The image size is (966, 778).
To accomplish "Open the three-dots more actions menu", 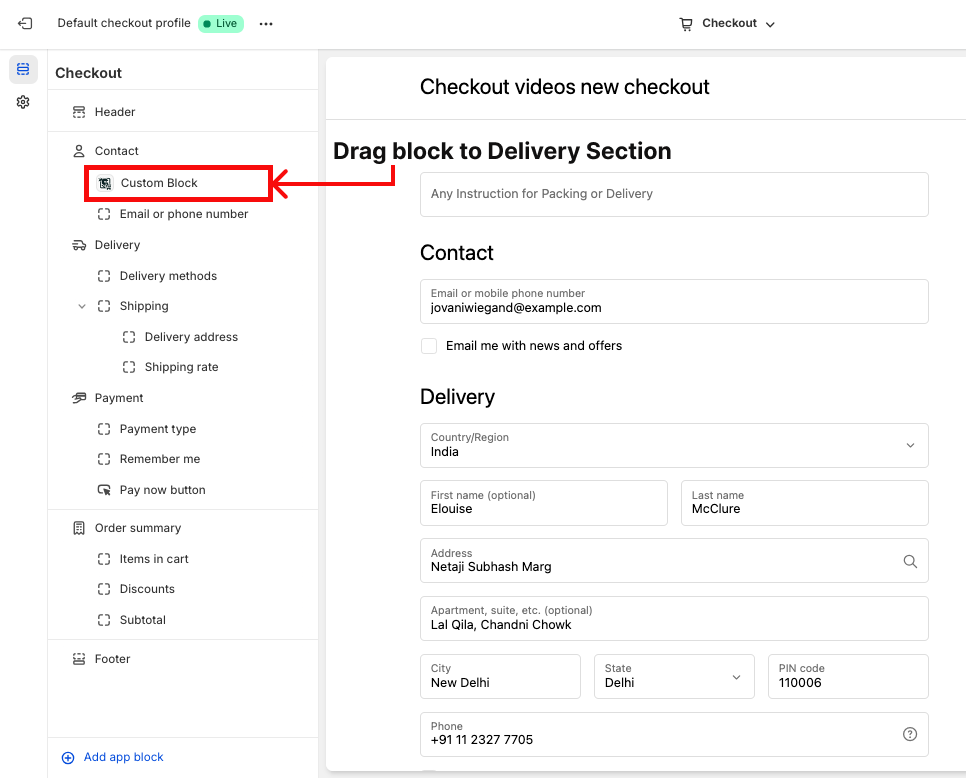I will pos(266,24).
